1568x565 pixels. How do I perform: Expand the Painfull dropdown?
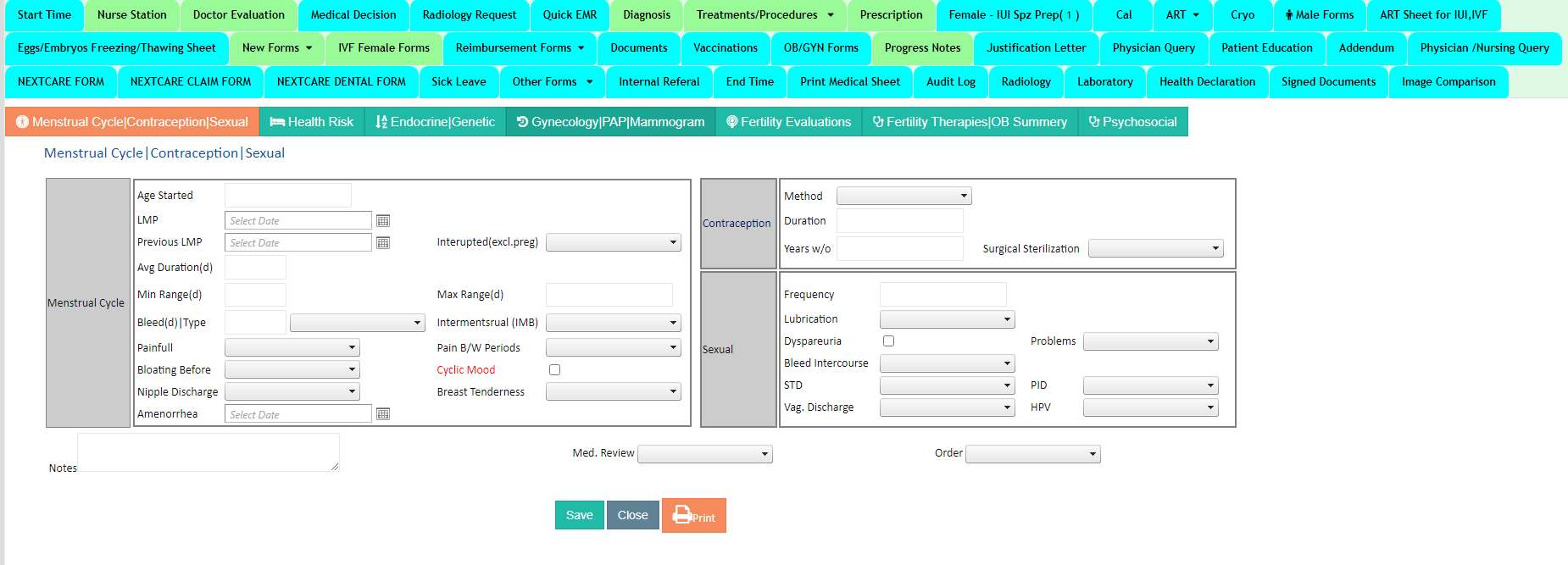[x=292, y=347]
